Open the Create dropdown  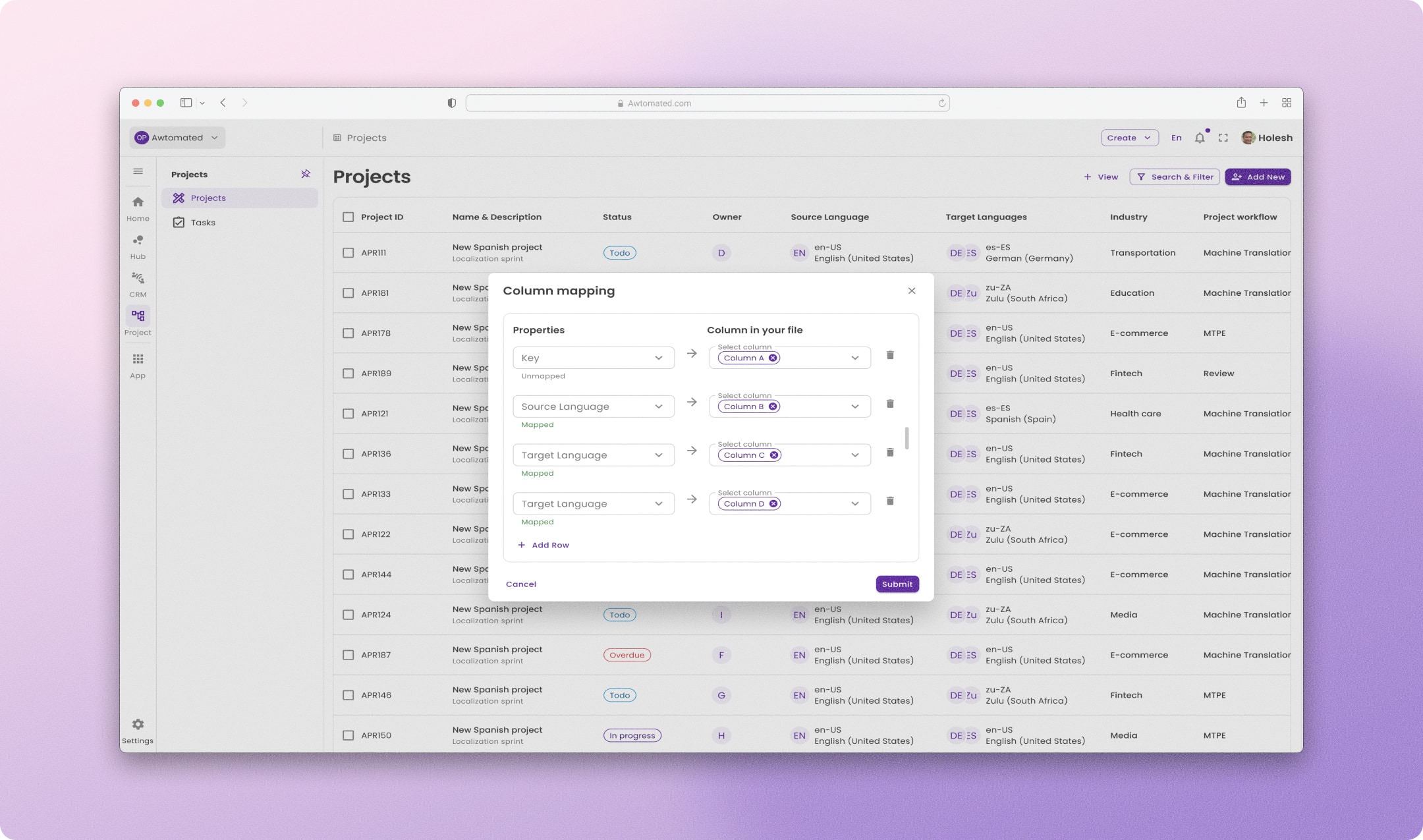tap(1129, 138)
